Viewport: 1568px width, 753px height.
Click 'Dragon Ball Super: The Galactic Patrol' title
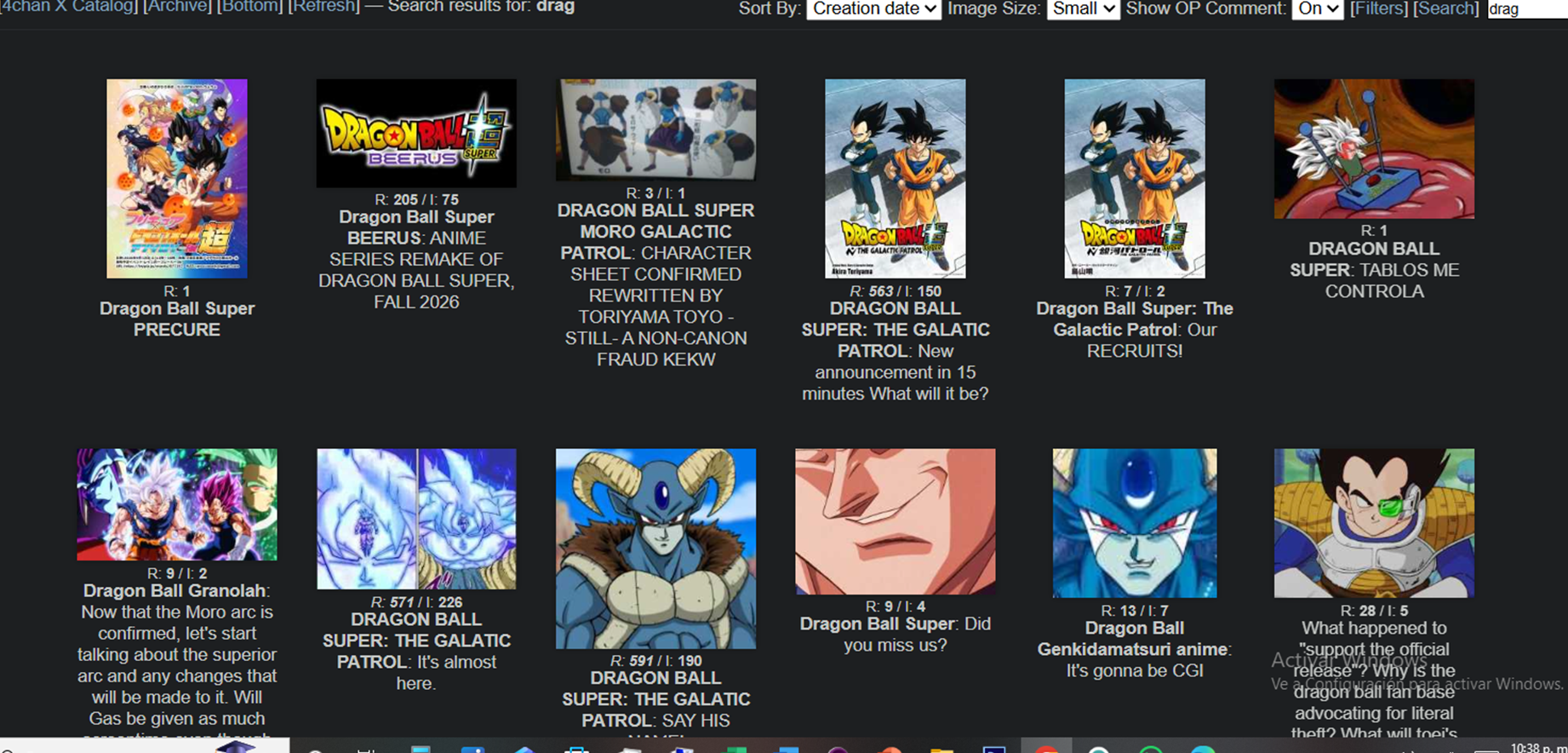click(1135, 319)
